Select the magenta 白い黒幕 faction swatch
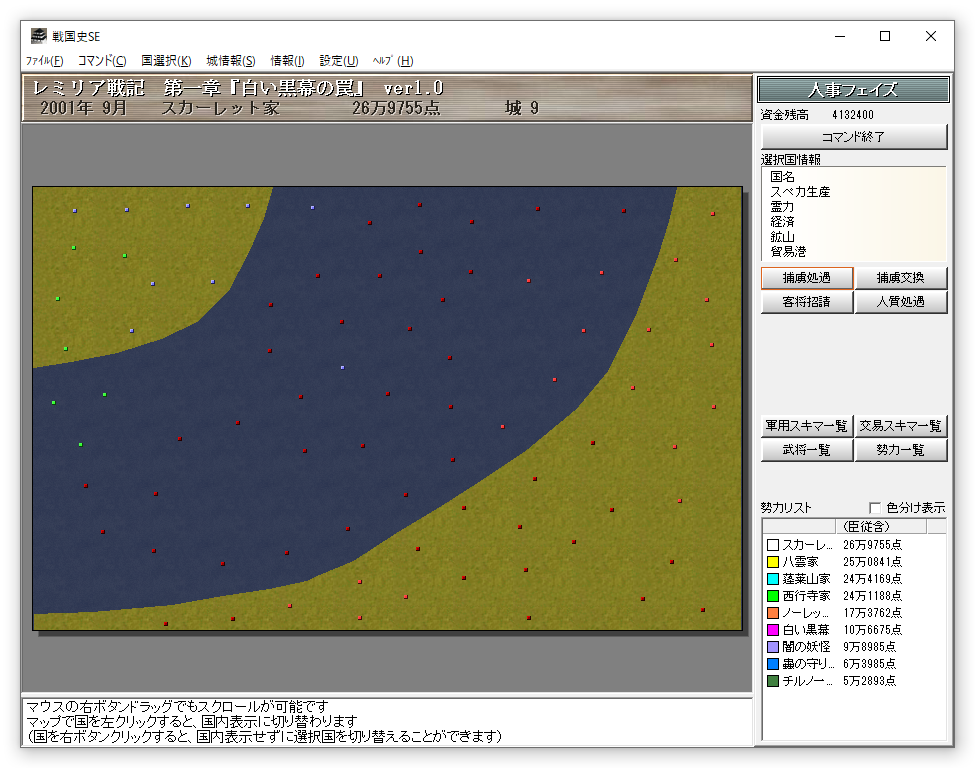This screenshot has height=768, width=975. pos(772,631)
